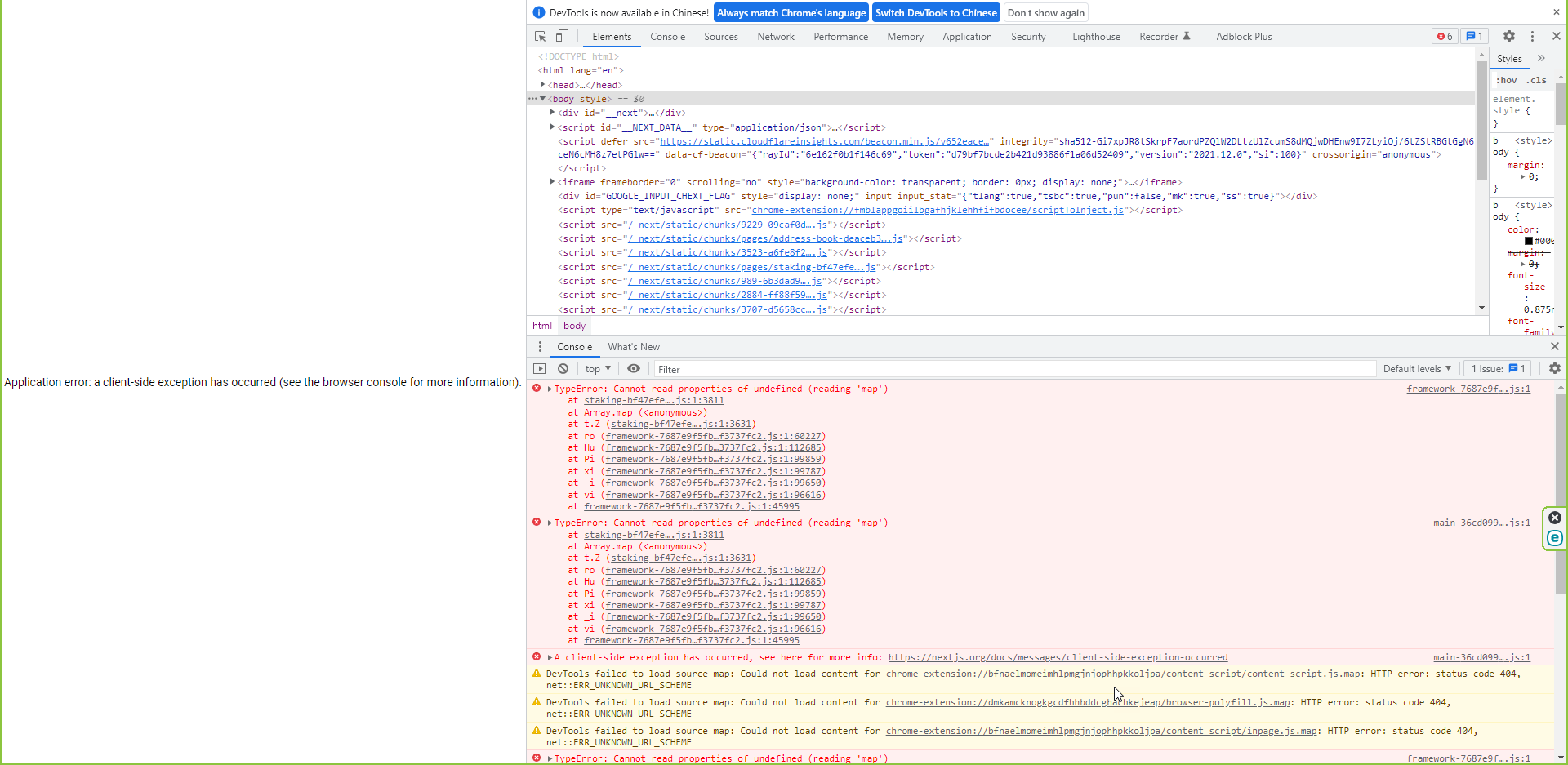The height and width of the screenshot is (765, 1568).
Task: Expand the head element node
Action: [542, 85]
